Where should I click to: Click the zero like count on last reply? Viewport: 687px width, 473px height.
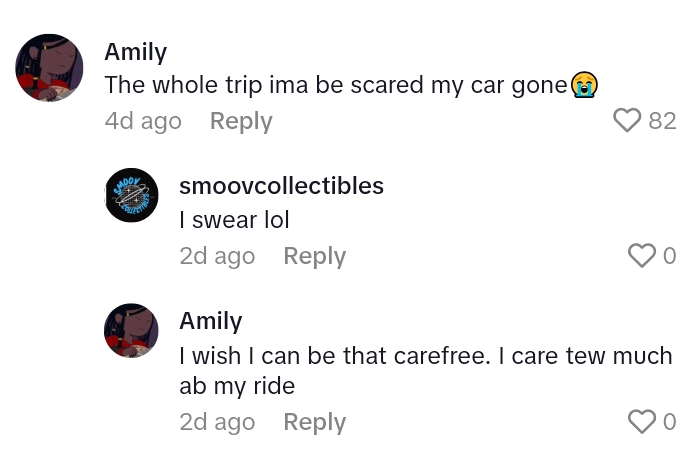coord(669,422)
